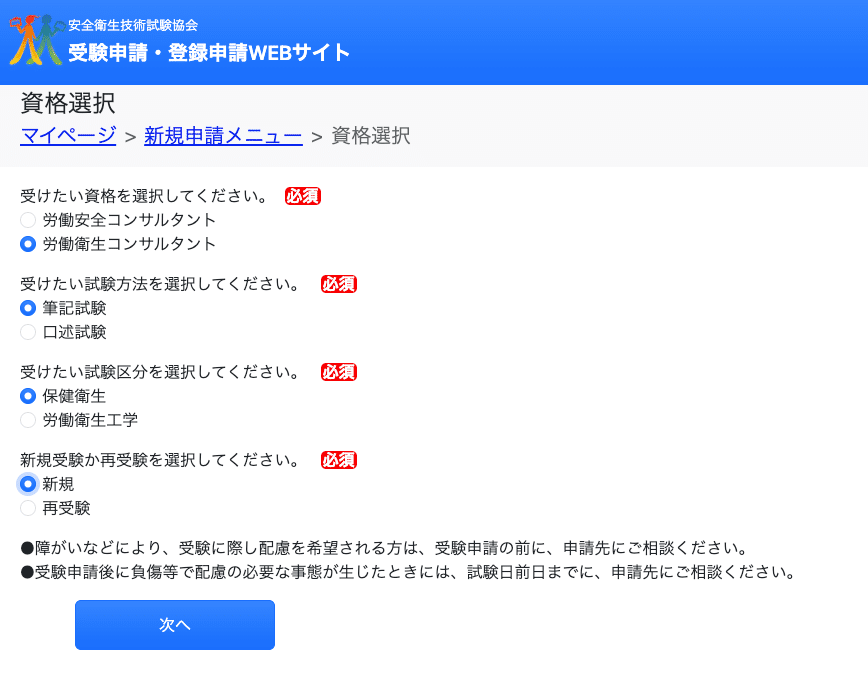Click 必須 badge beside 新規受験か再受験 question
The height and width of the screenshot is (680, 868).
click(339, 460)
